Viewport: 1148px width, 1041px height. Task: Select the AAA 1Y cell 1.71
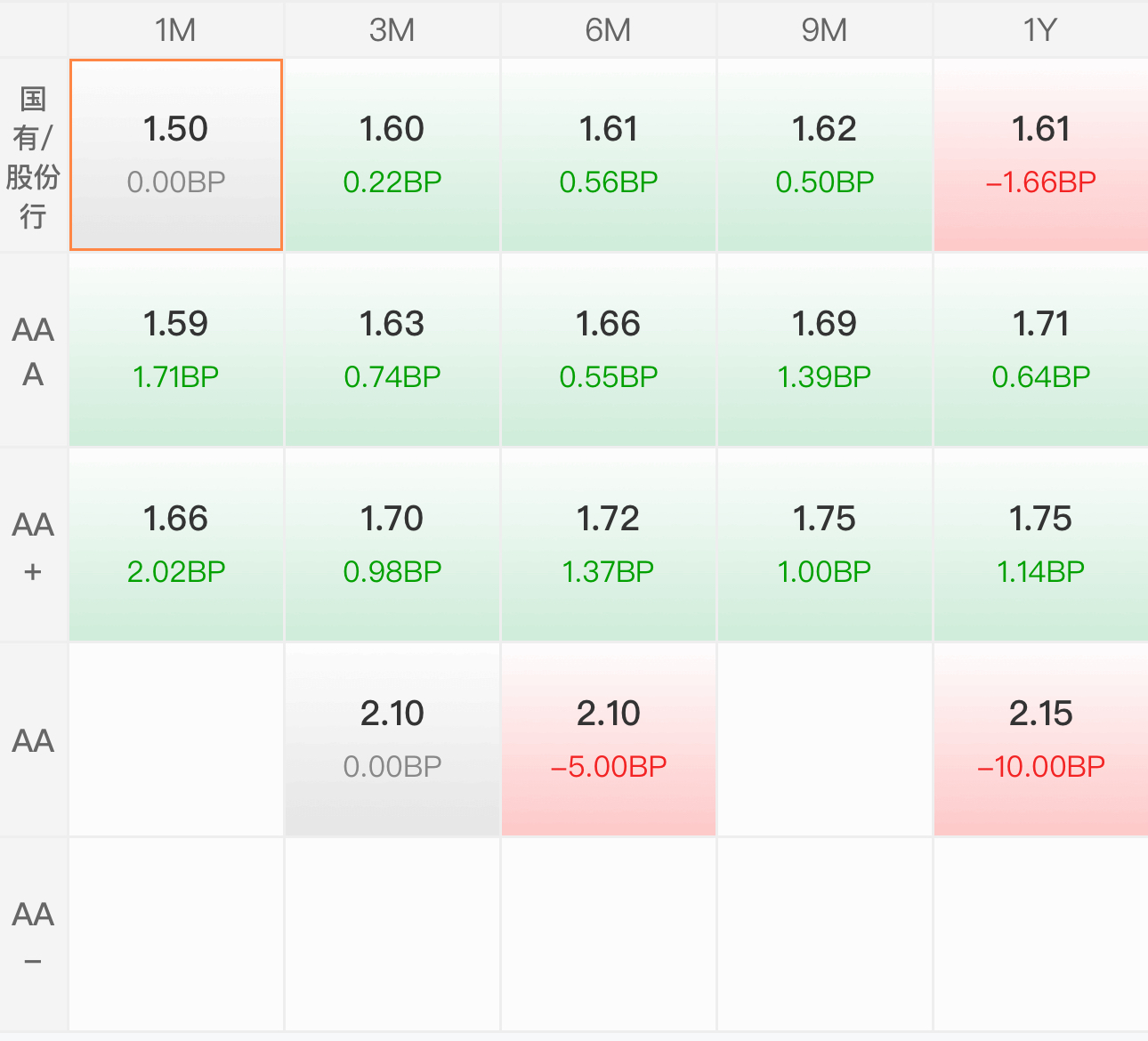(1041, 351)
